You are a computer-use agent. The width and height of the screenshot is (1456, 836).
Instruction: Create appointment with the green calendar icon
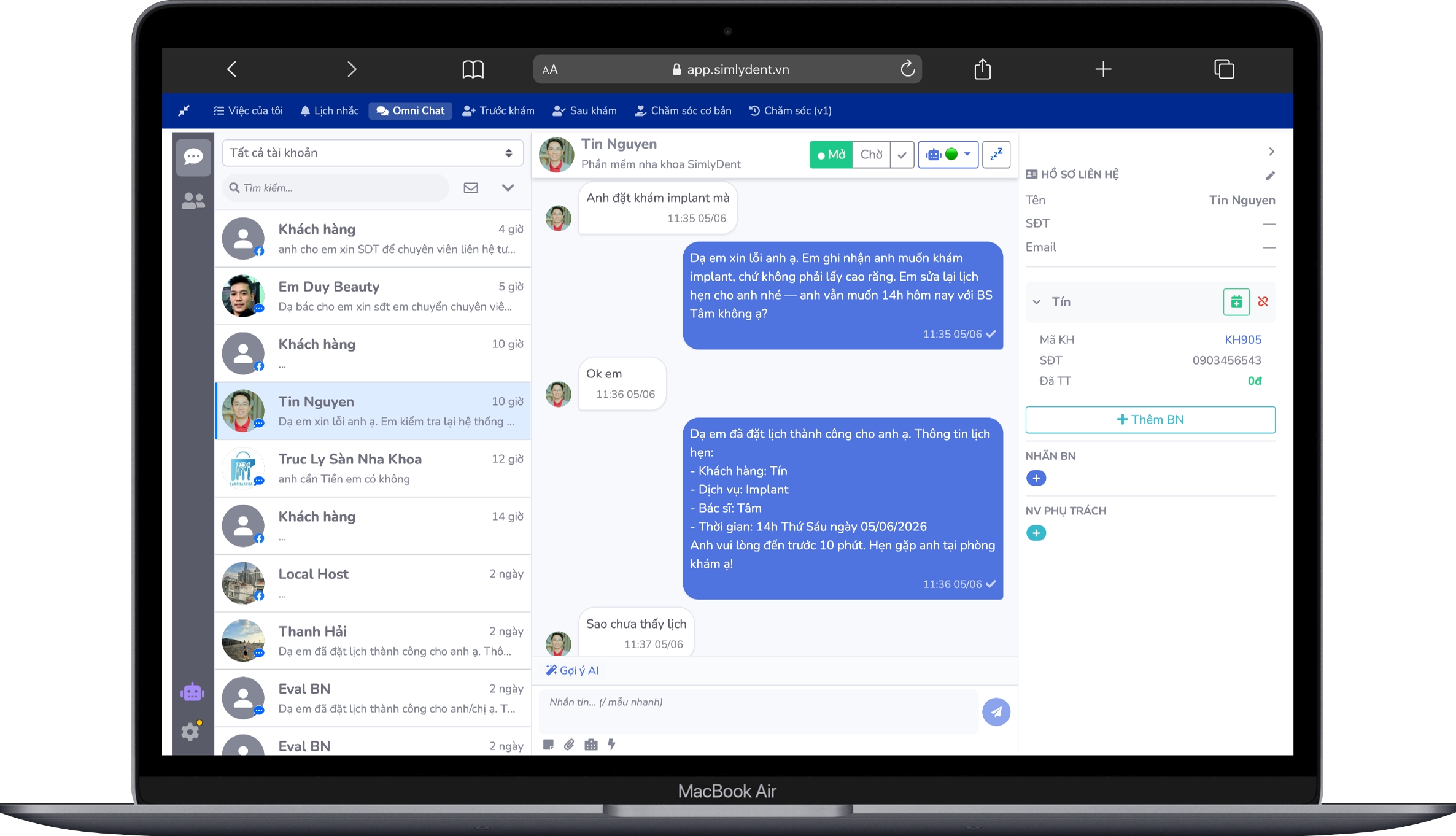pyautogui.click(x=1236, y=302)
